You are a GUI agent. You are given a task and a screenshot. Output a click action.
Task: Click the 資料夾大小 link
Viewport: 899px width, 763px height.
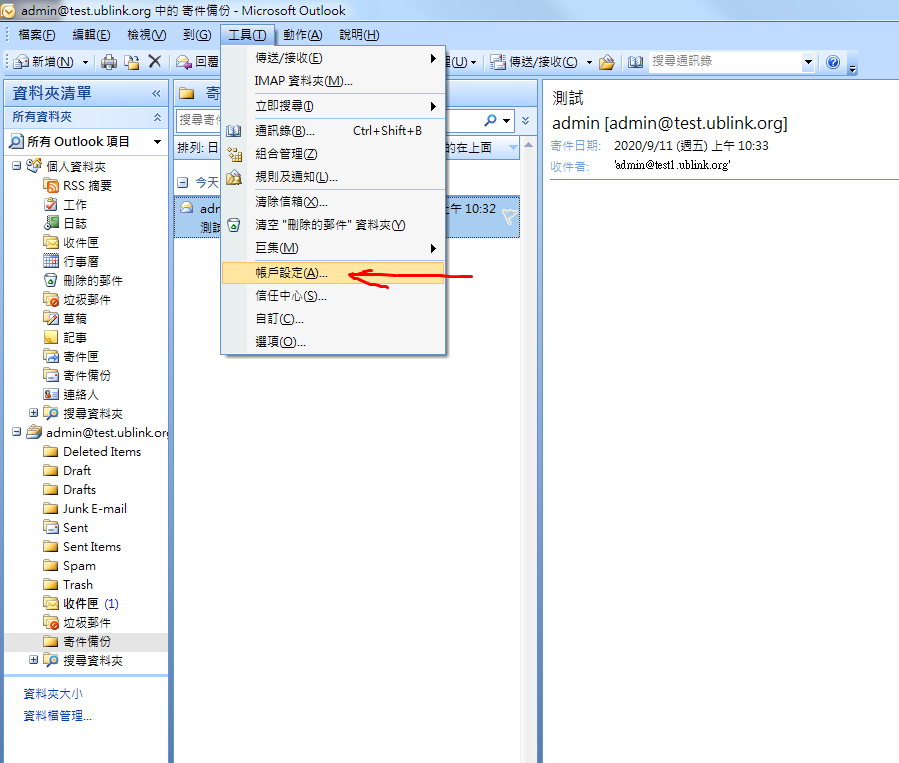pyautogui.click(x=54, y=693)
